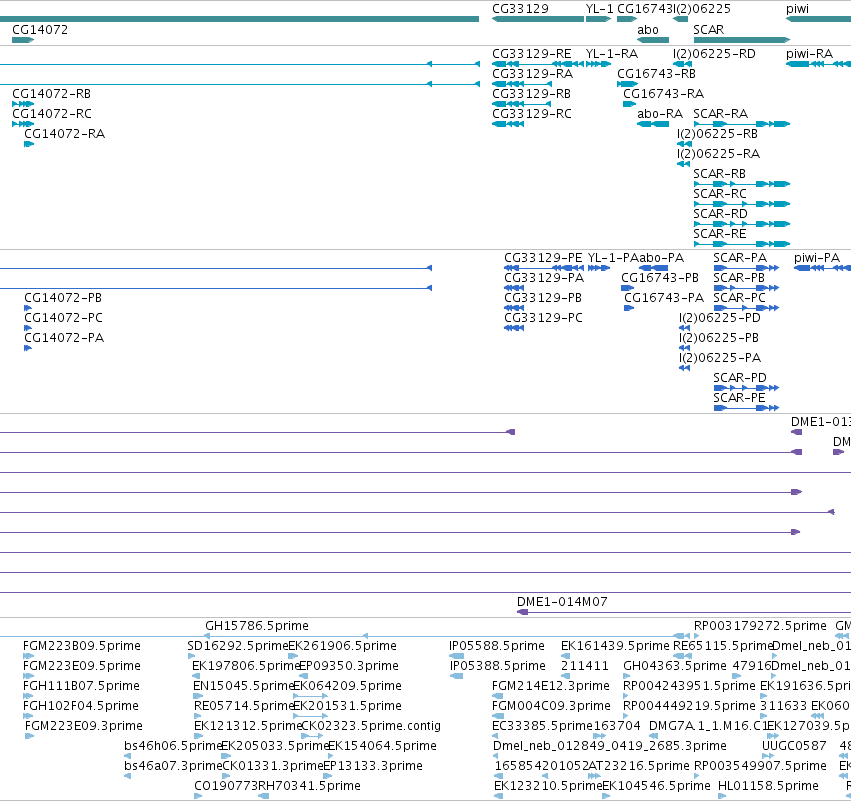The height and width of the screenshot is (801, 851).
Task: Open the RP003179272.5prime EST label
Action: pyautogui.click(x=760, y=626)
